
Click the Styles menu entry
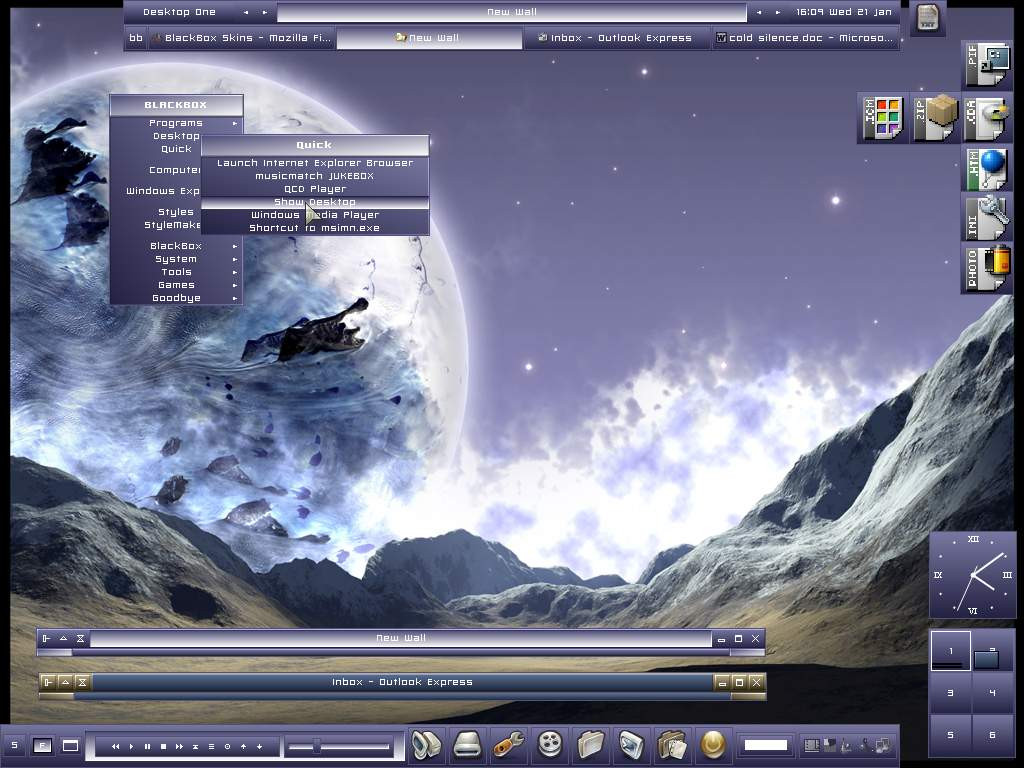click(x=176, y=212)
